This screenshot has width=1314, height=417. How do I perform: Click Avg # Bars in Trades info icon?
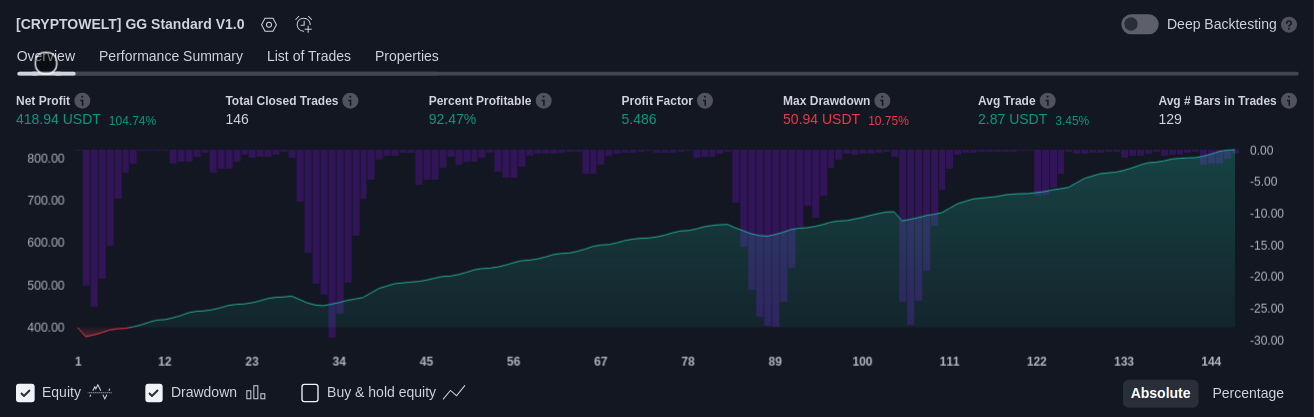coord(1289,101)
